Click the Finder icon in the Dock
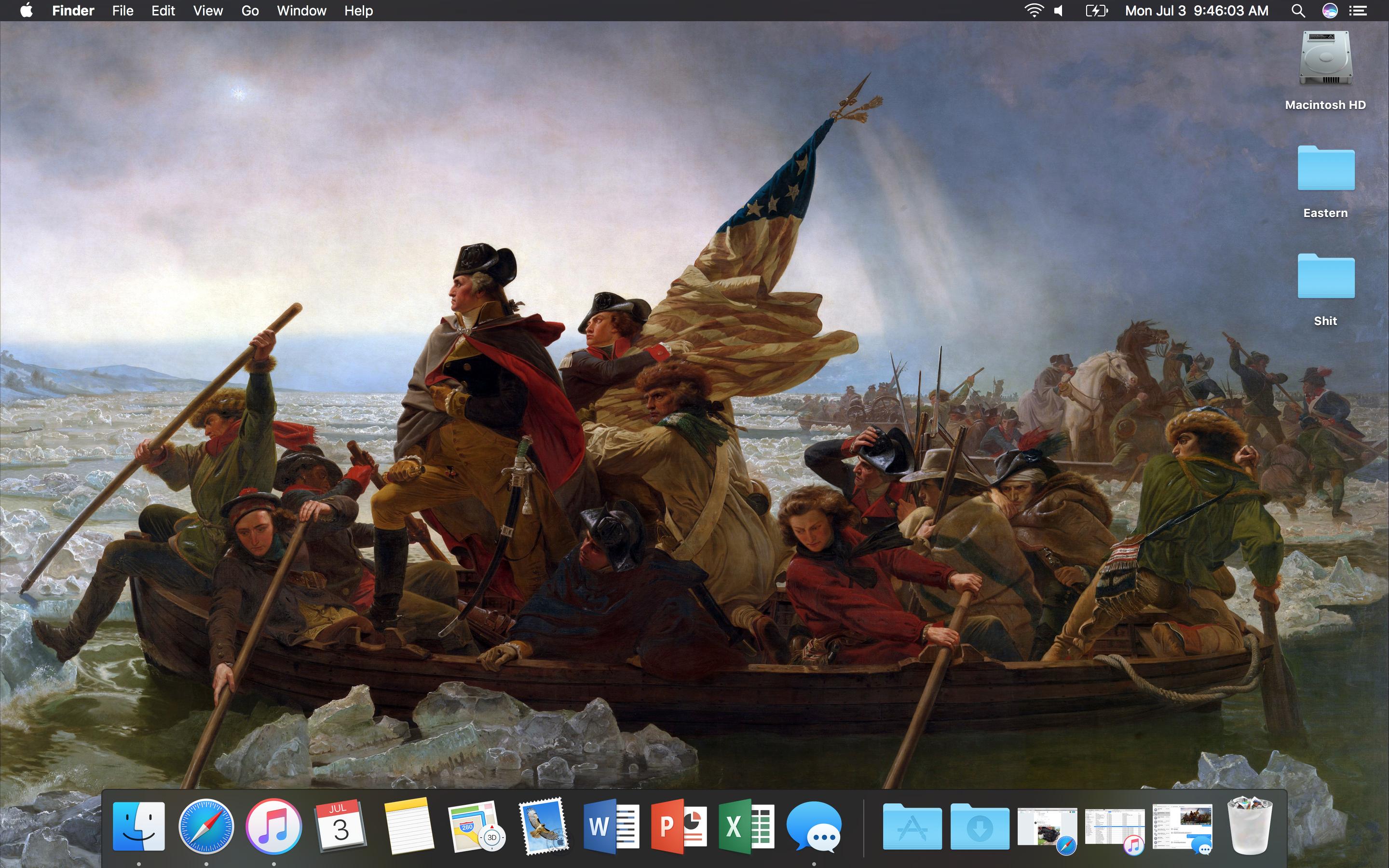 tap(139, 827)
